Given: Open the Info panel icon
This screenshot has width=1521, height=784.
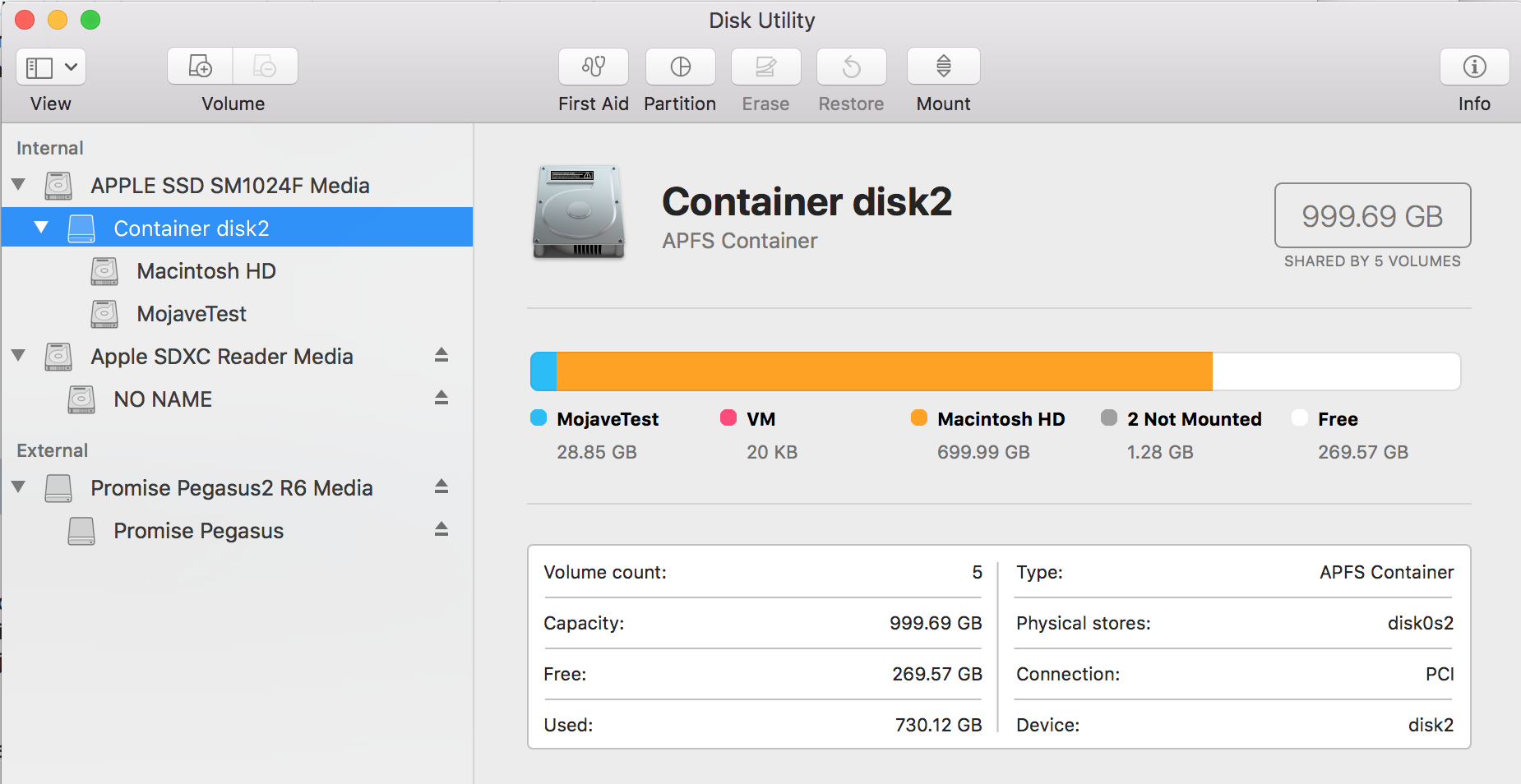Looking at the screenshot, I should pos(1474,67).
